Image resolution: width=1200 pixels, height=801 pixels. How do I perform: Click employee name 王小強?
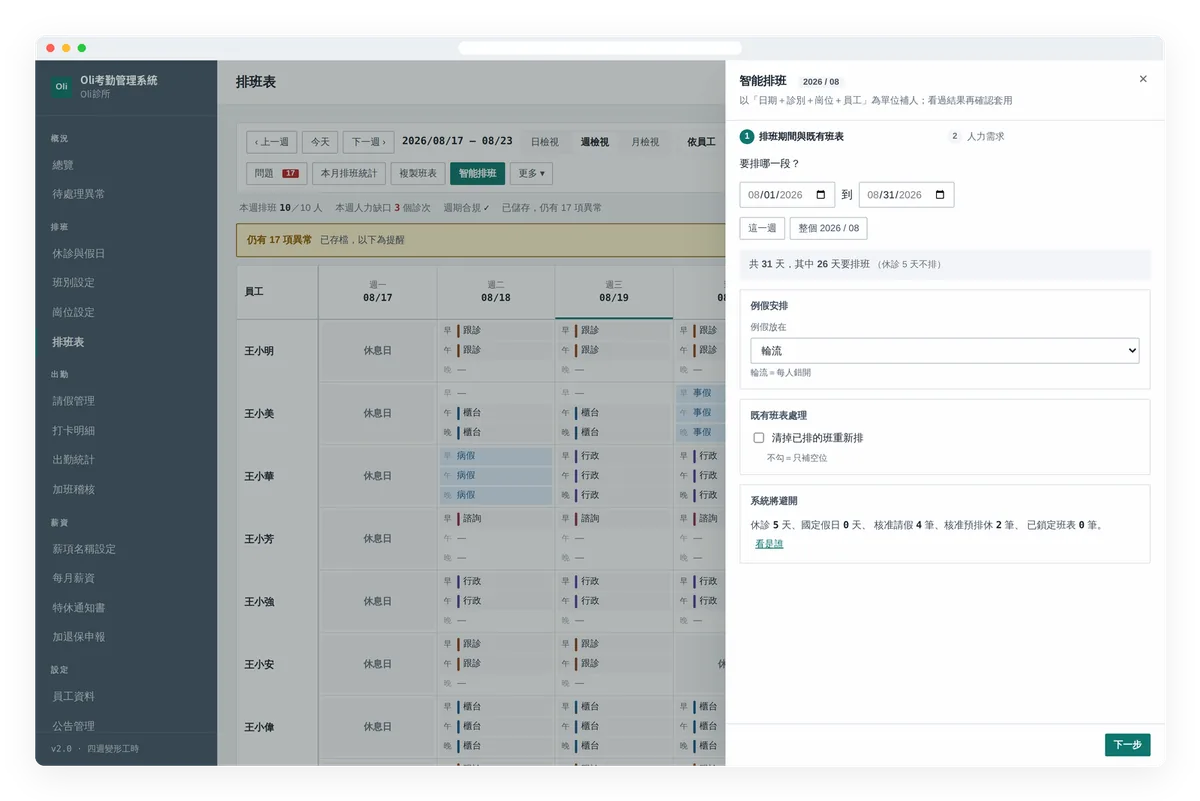259,602
